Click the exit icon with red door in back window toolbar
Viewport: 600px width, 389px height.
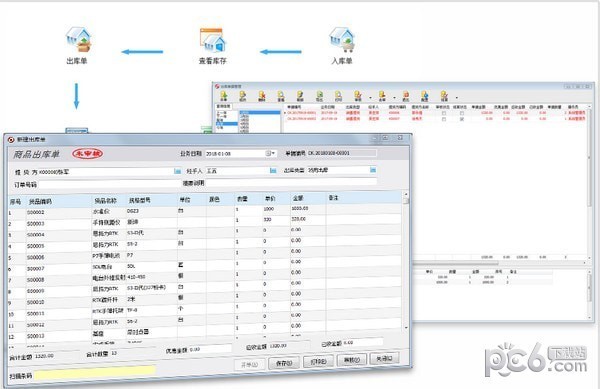click(x=406, y=96)
